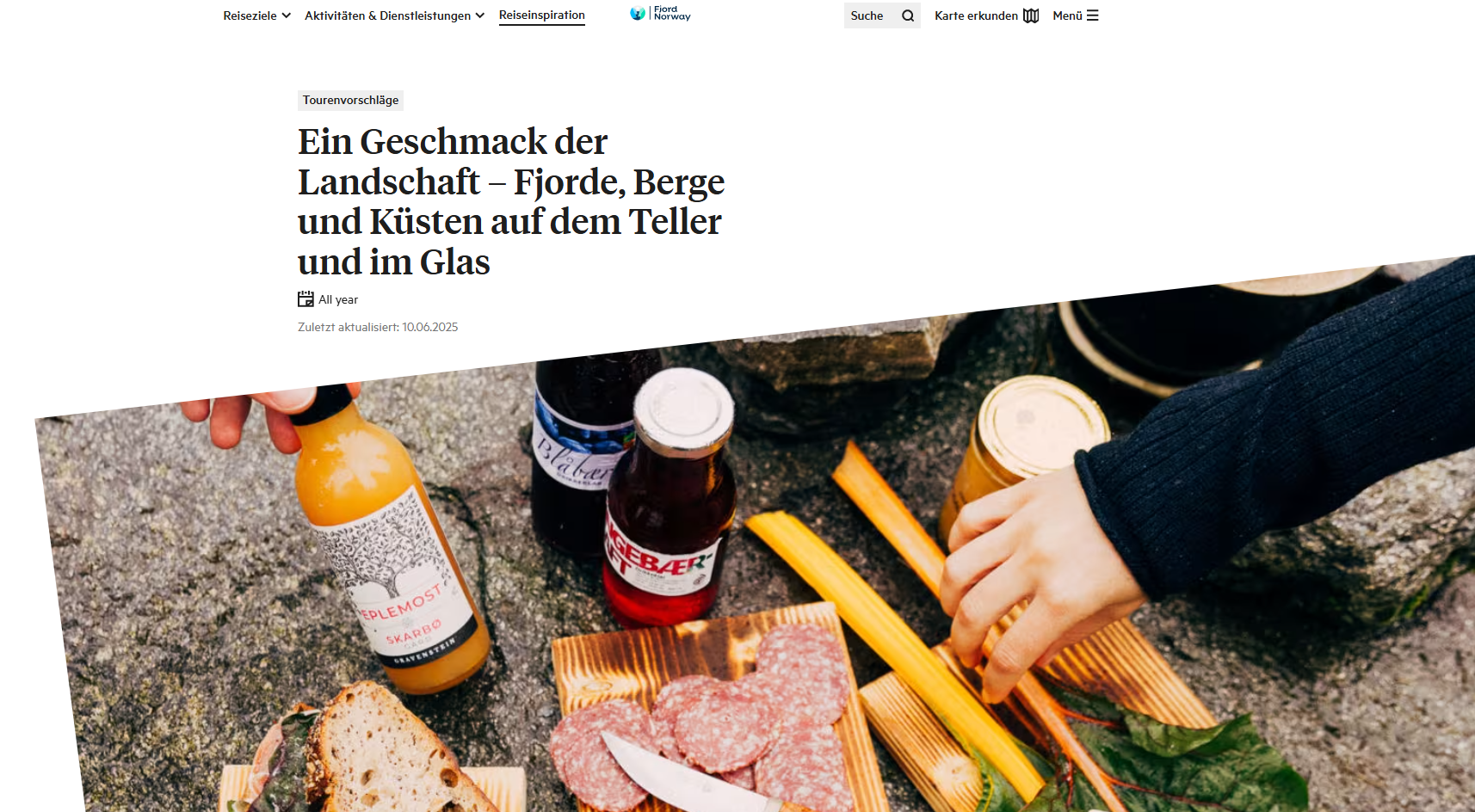Click the All year label
Image resolution: width=1475 pixels, height=812 pixels.
click(x=338, y=299)
